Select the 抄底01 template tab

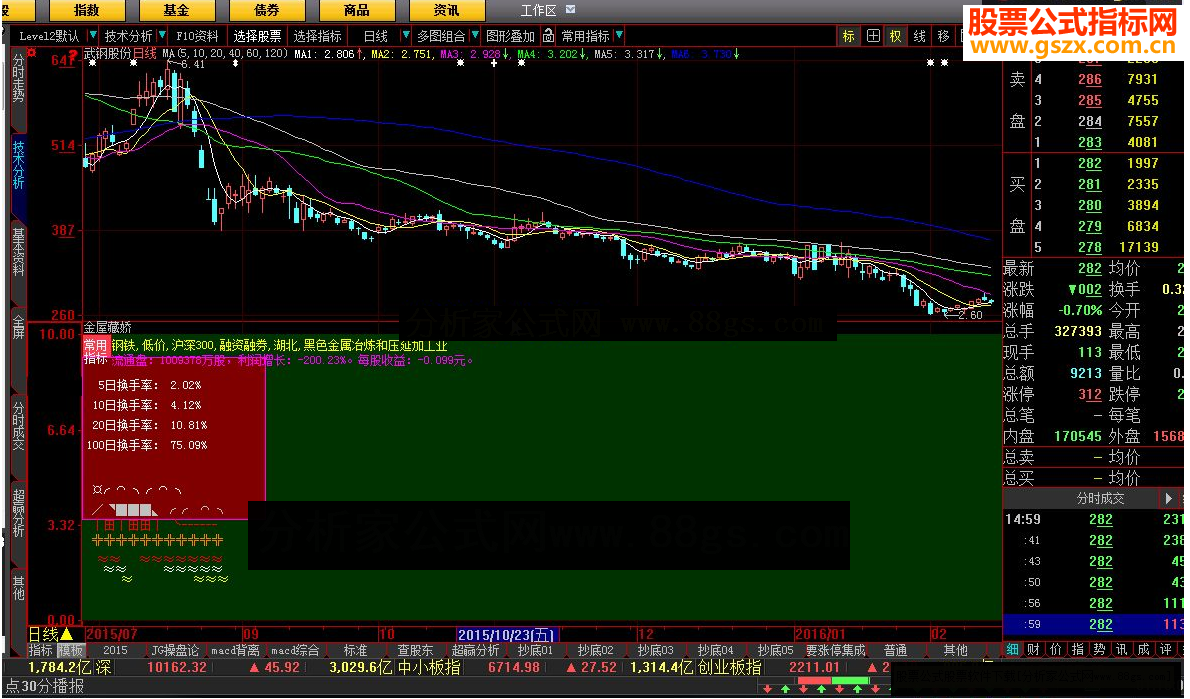click(535, 650)
